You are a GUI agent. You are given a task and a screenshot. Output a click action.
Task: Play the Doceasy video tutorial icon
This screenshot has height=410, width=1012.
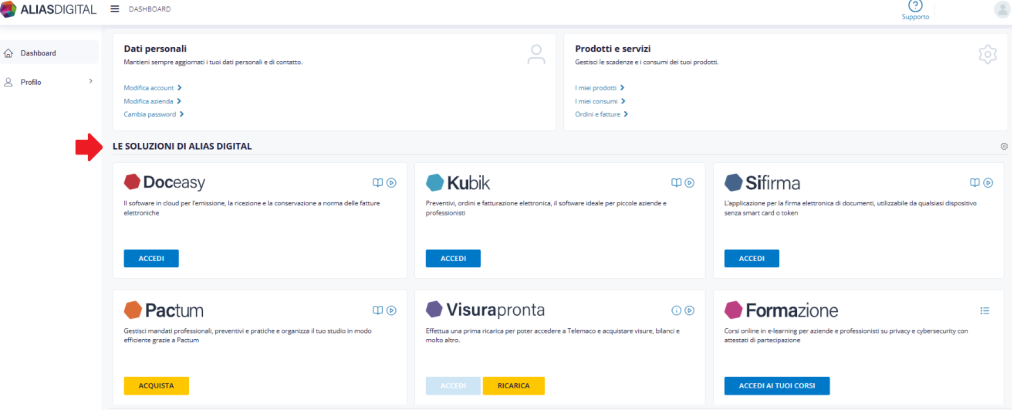pyautogui.click(x=391, y=183)
